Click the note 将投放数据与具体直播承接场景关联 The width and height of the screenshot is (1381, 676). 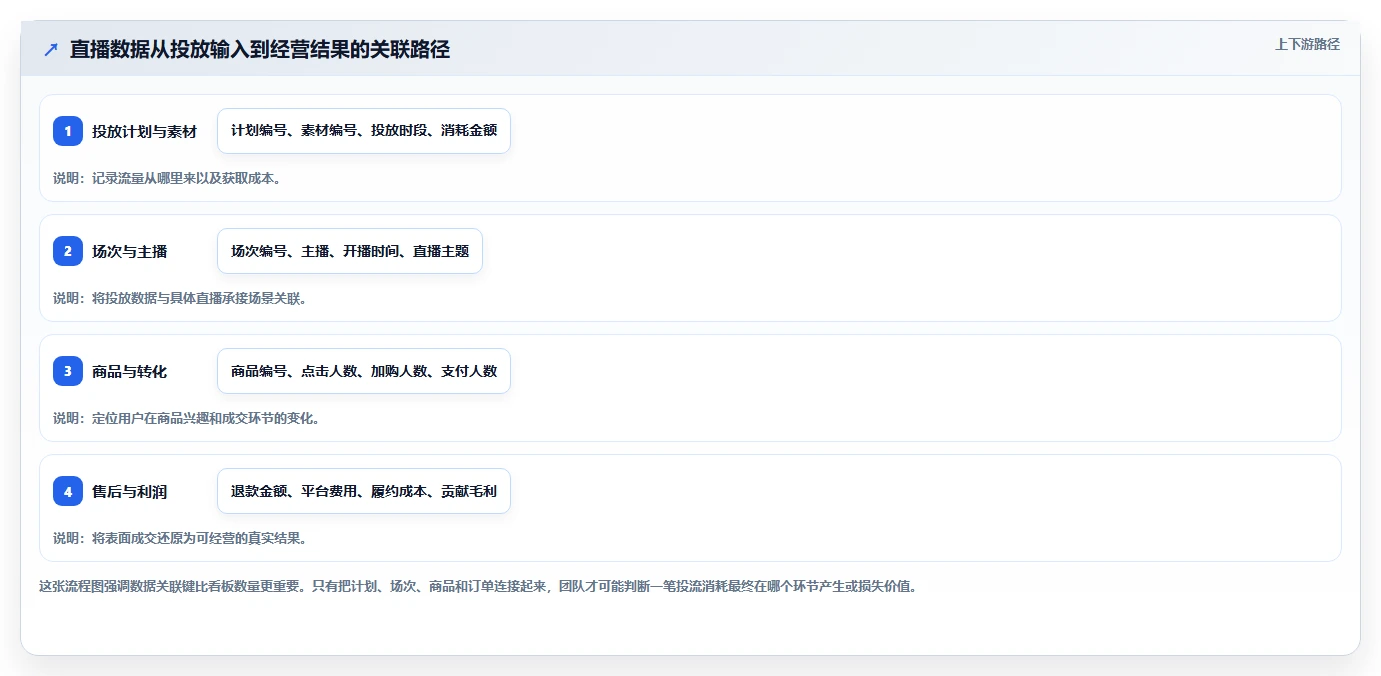180,298
